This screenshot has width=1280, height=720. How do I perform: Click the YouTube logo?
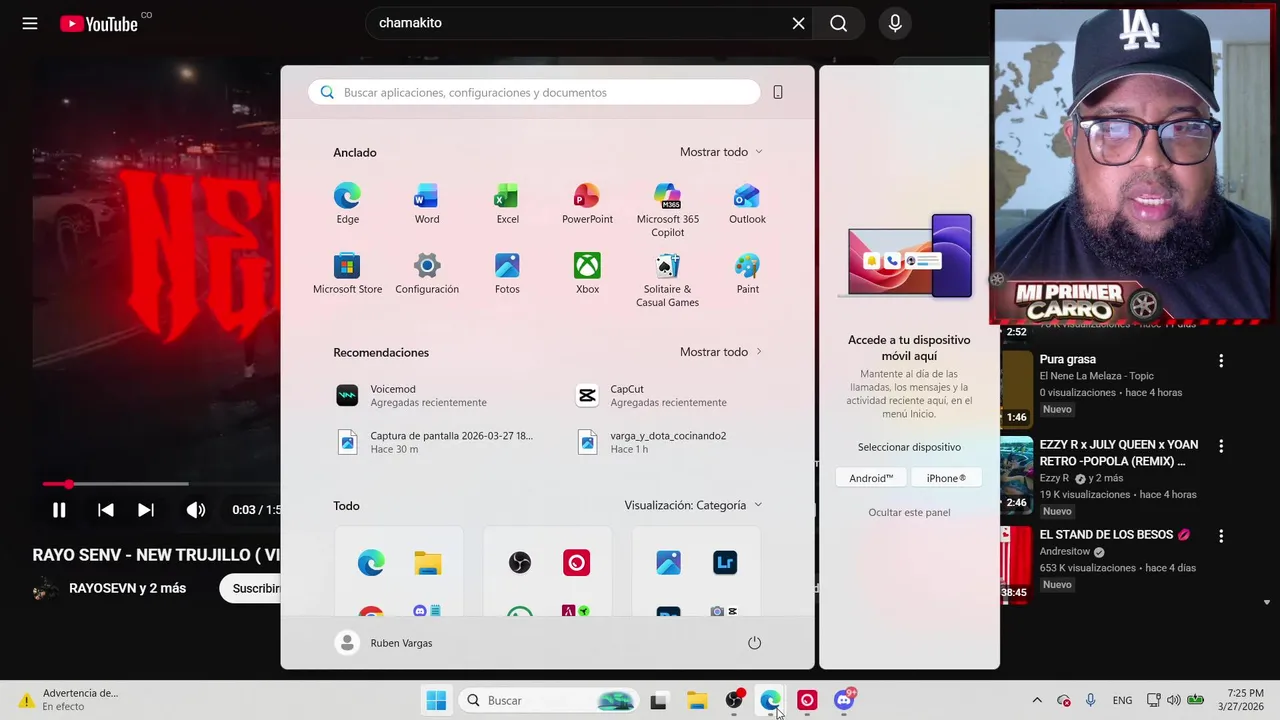tap(99, 23)
